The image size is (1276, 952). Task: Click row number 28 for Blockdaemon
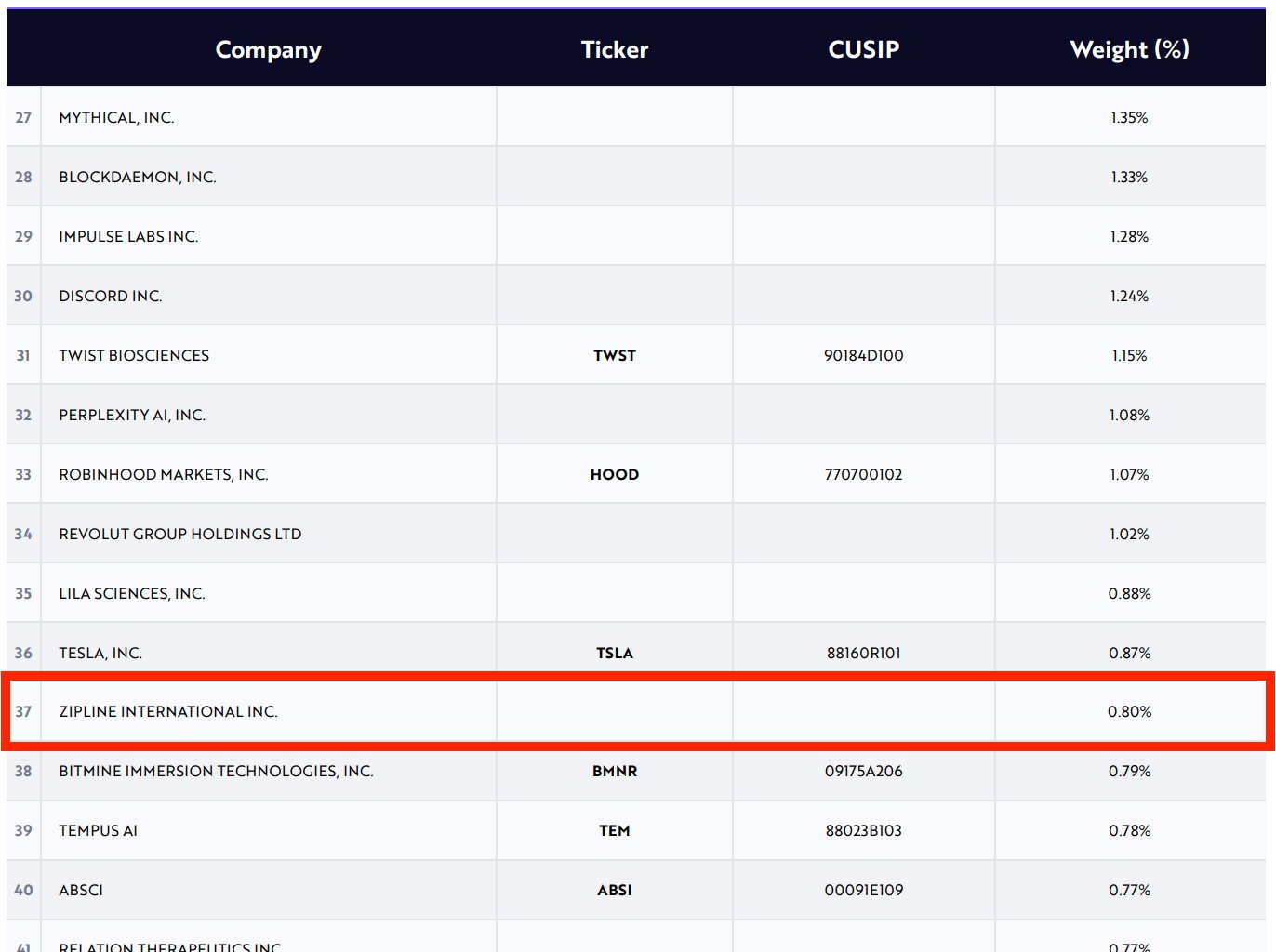click(x=23, y=177)
